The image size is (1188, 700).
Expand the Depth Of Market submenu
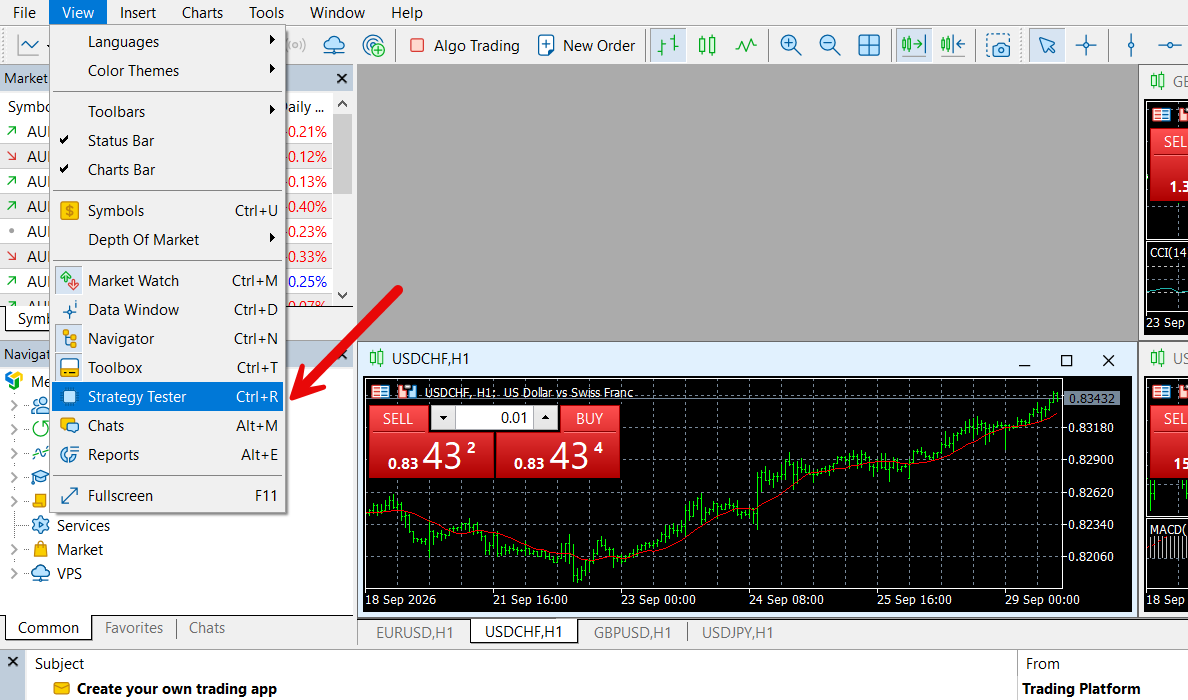coord(168,239)
